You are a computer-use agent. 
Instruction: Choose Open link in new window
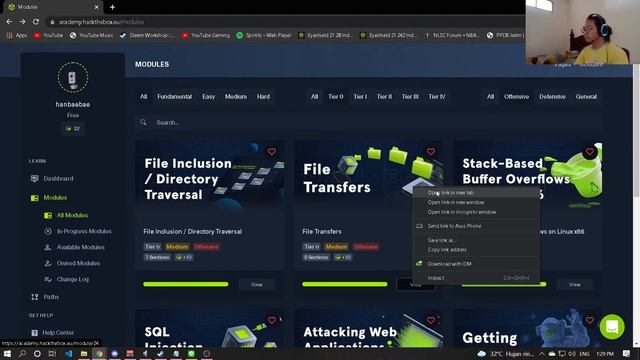[x=476, y=202]
